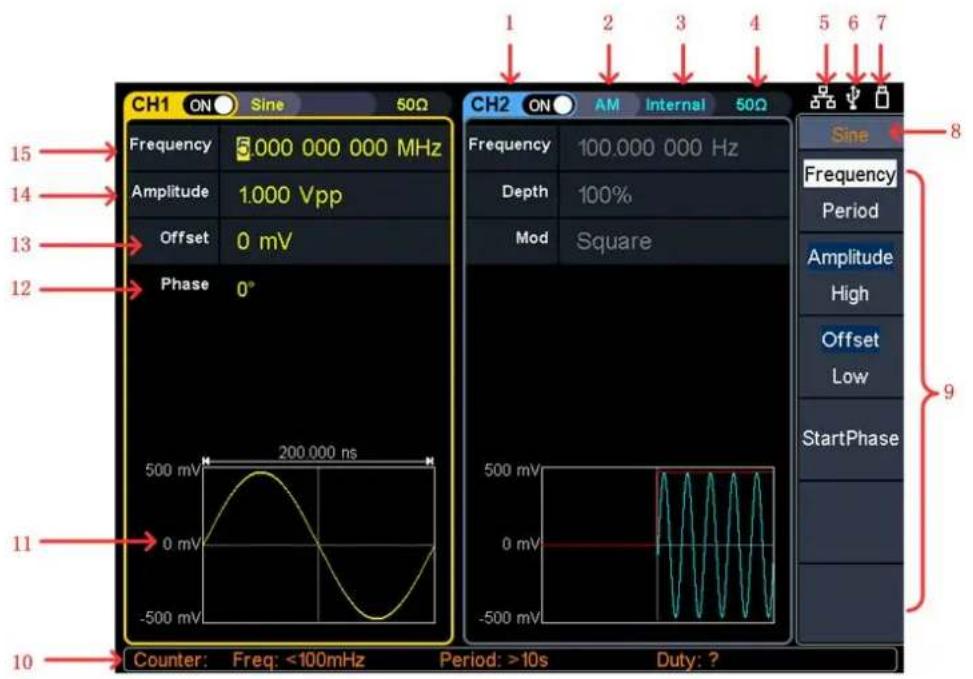Screen dimensions: 973x679
Task: Click the CH1 amplitude value 1.000 Vpp
Action: (x=290, y=196)
